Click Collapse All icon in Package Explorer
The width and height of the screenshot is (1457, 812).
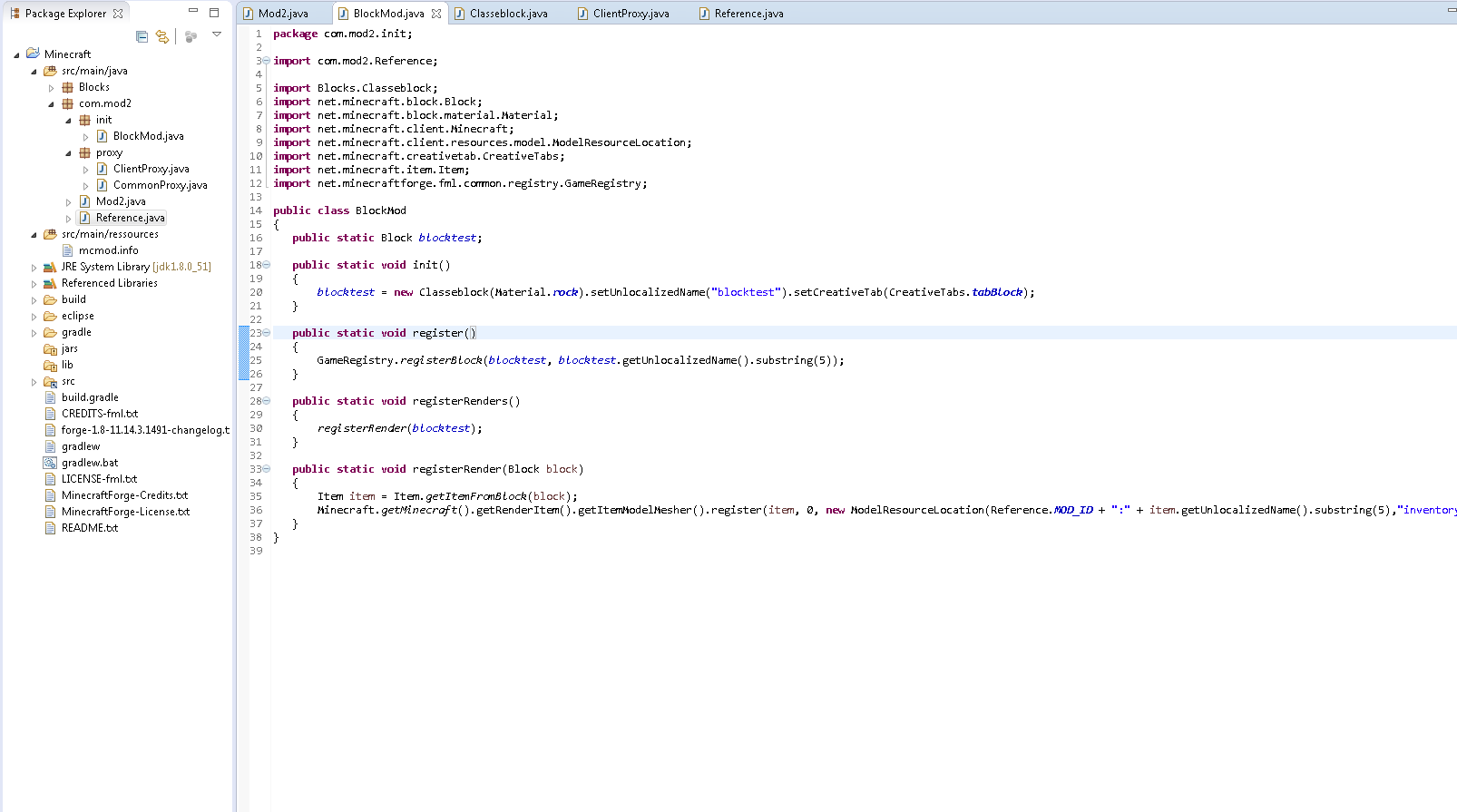[142, 36]
